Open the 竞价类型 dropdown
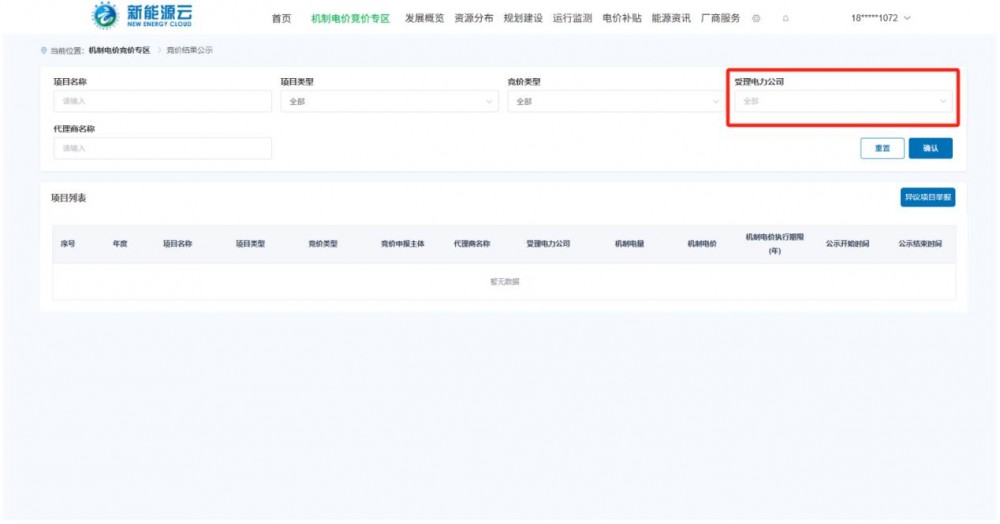Image resolution: width=1000 pixels, height=524 pixels. tap(615, 101)
